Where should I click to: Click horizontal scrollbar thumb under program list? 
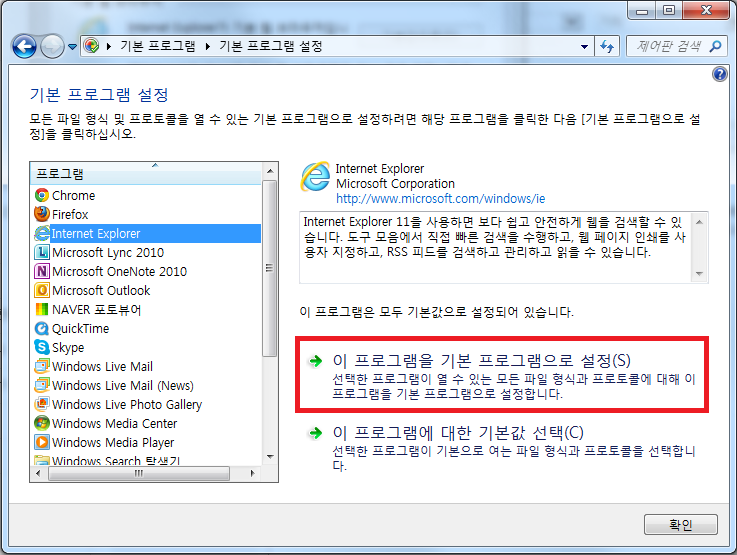point(139,473)
